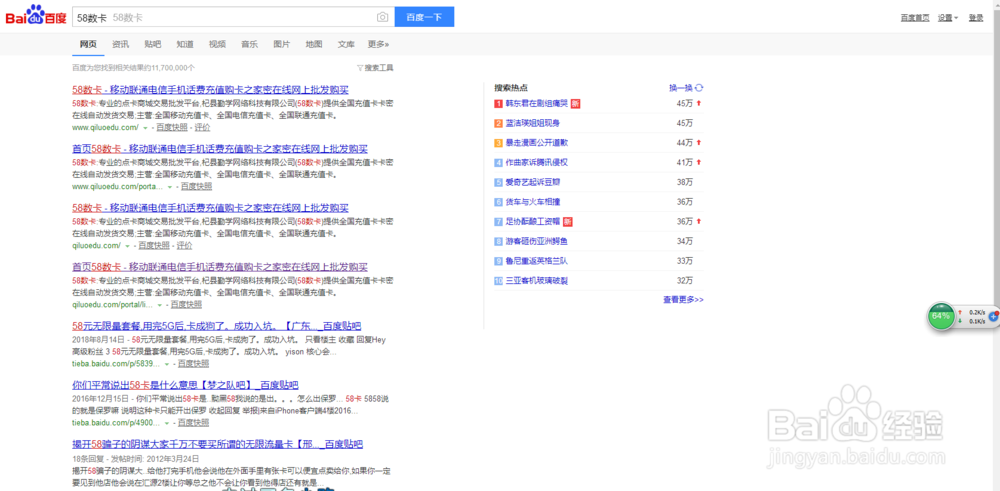Switch to the 地图 tab
This screenshot has width=1000, height=491.
click(314, 45)
